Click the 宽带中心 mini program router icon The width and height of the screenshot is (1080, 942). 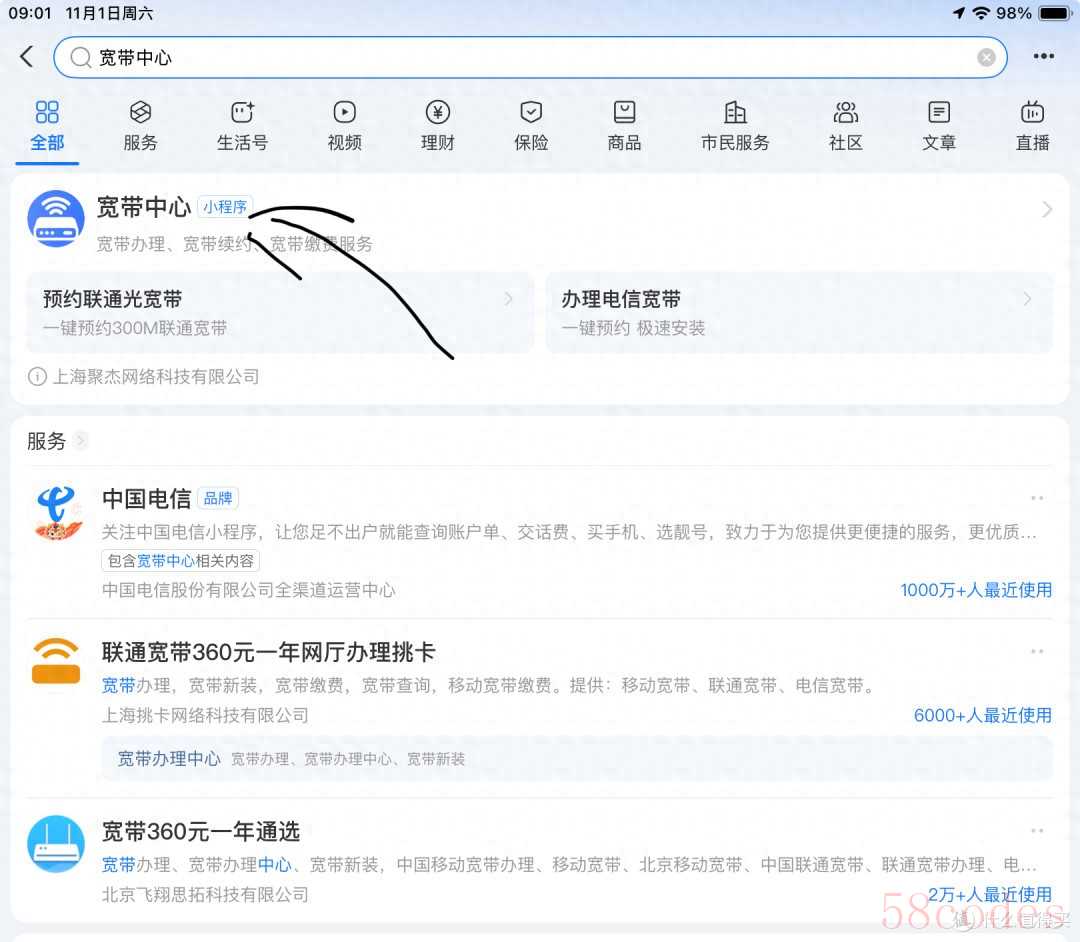point(56,218)
